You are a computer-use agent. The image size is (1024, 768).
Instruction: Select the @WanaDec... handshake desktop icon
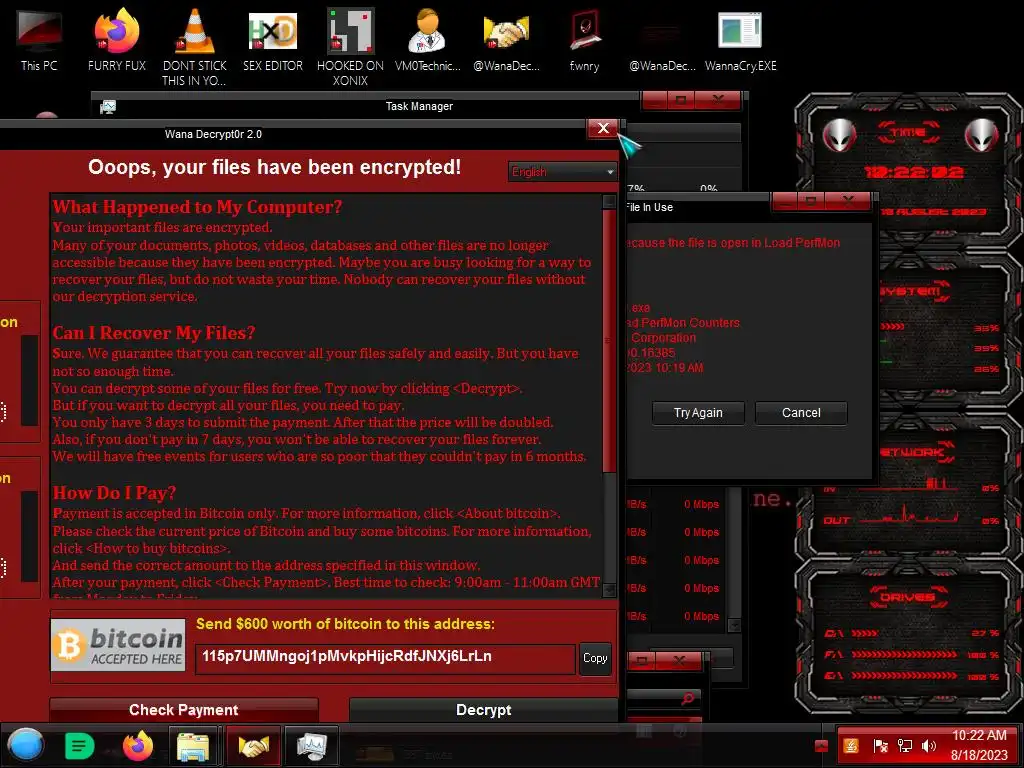point(506,40)
